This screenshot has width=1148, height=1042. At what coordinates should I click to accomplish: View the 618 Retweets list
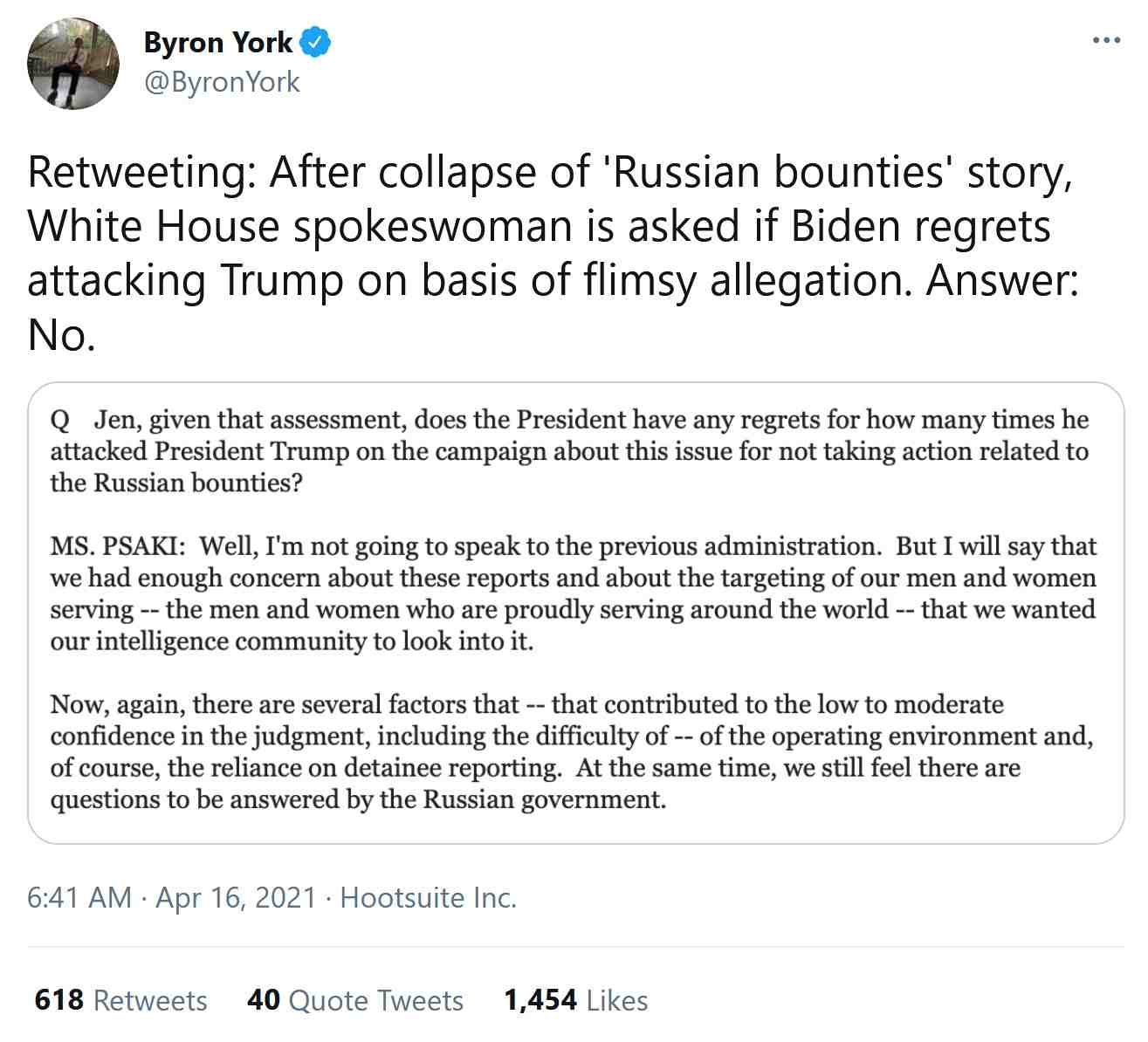[x=120, y=1000]
